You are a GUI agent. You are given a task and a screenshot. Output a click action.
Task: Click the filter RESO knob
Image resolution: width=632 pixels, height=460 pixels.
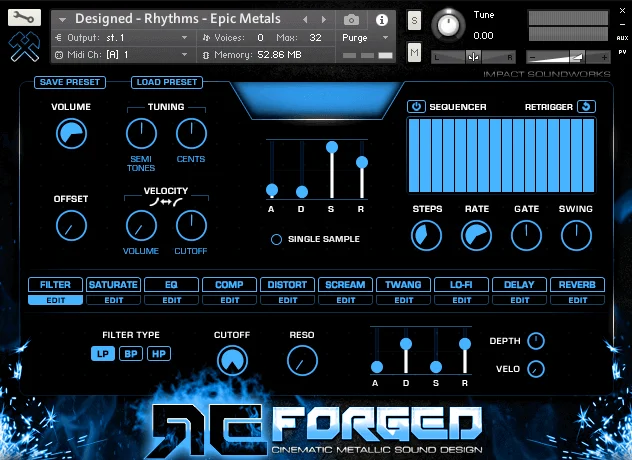(x=302, y=361)
